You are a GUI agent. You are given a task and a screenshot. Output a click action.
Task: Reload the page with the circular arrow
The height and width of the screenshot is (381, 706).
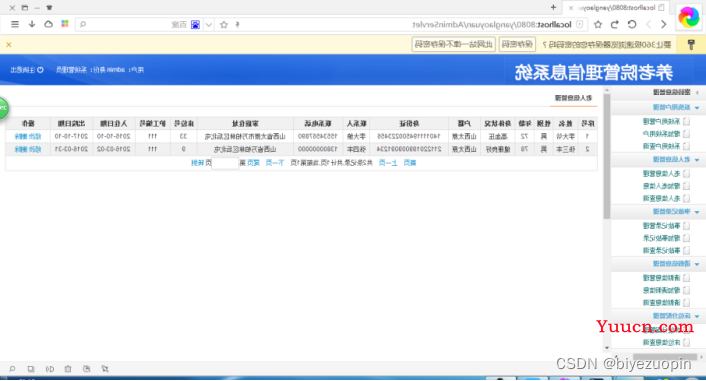click(632, 24)
